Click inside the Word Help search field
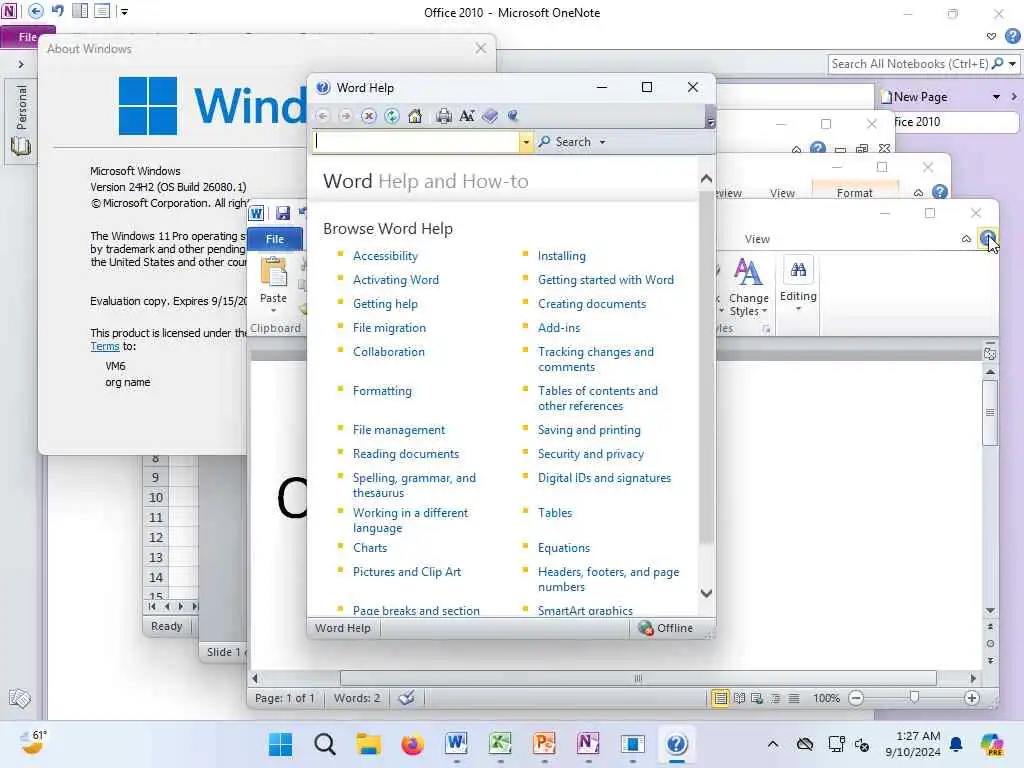This screenshot has height=768, width=1024. click(416, 142)
